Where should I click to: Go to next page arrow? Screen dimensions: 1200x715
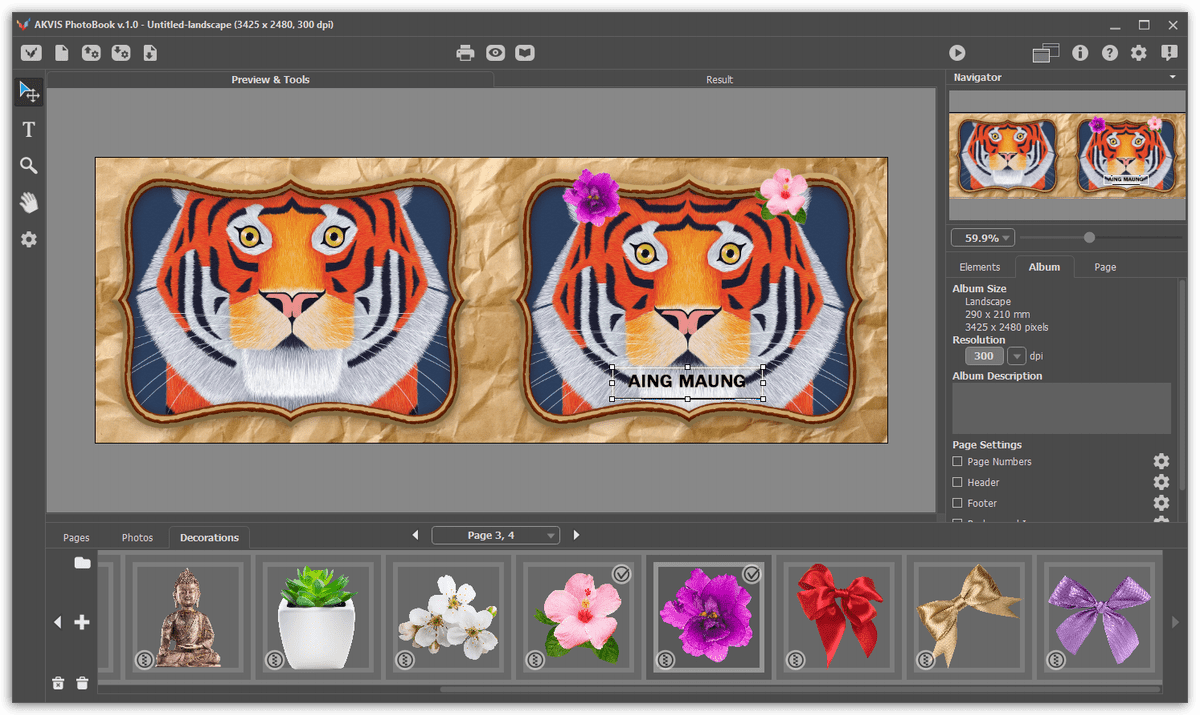[576, 535]
